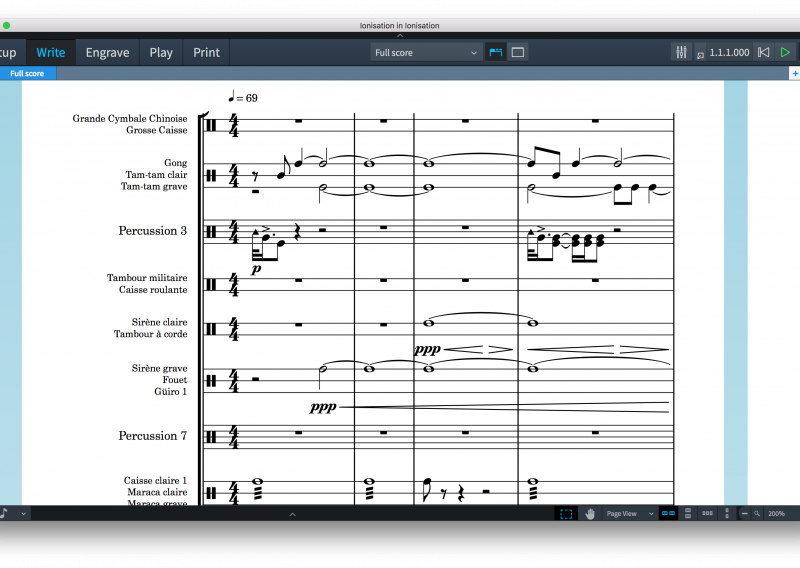800x568 pixels.
Task: Open dropdown arrow beside the note icon
Action: tap(23, 514)
